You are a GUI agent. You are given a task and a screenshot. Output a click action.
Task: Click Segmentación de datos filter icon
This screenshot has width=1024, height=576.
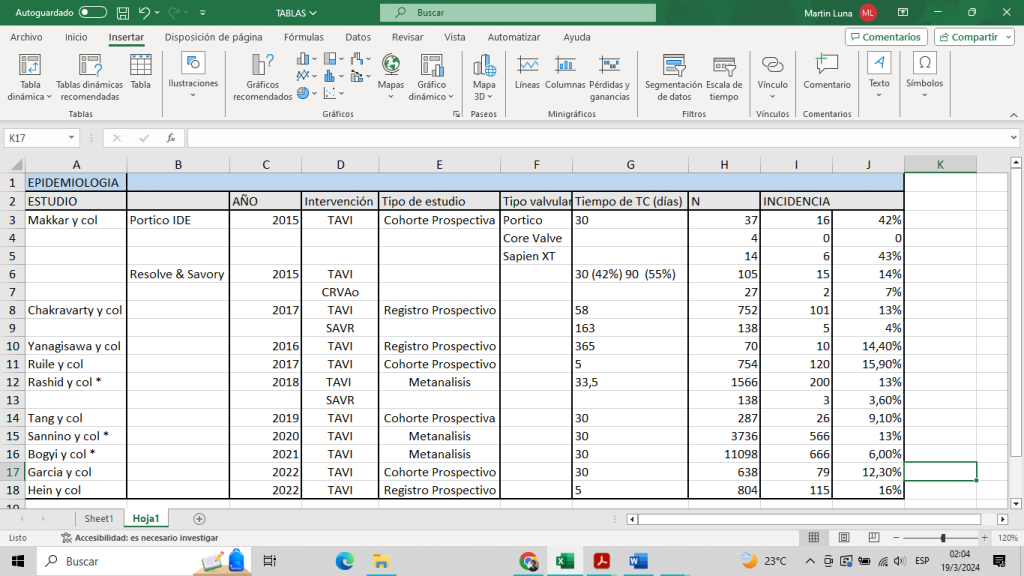click(x=673, y=66)
